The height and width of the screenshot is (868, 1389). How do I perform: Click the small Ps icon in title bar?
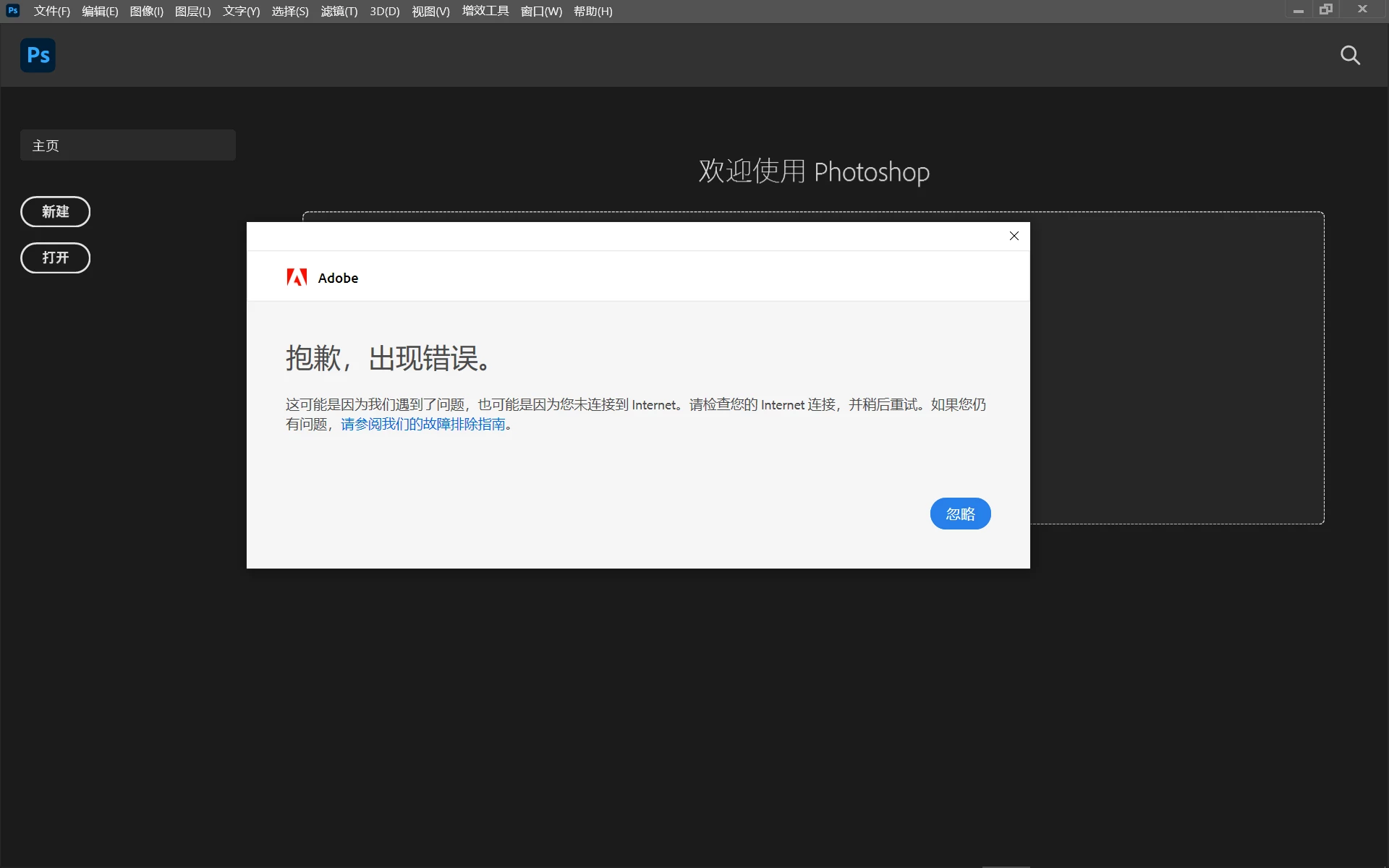12,11
